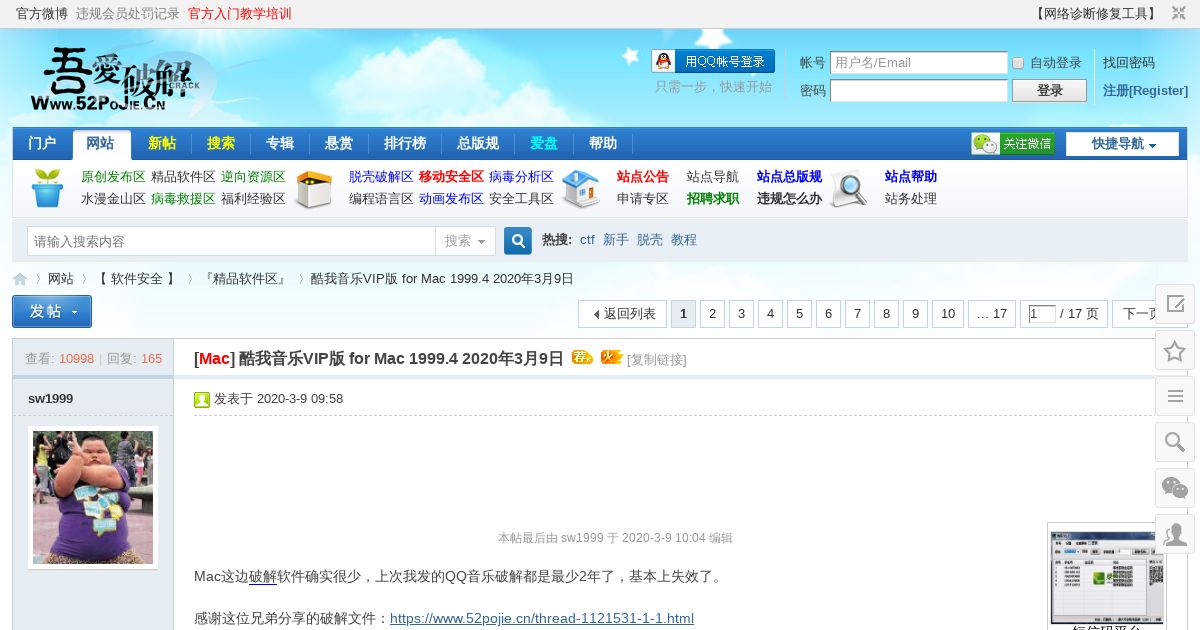Click the [Mac] tag in thread title

[x=214, y=358]
